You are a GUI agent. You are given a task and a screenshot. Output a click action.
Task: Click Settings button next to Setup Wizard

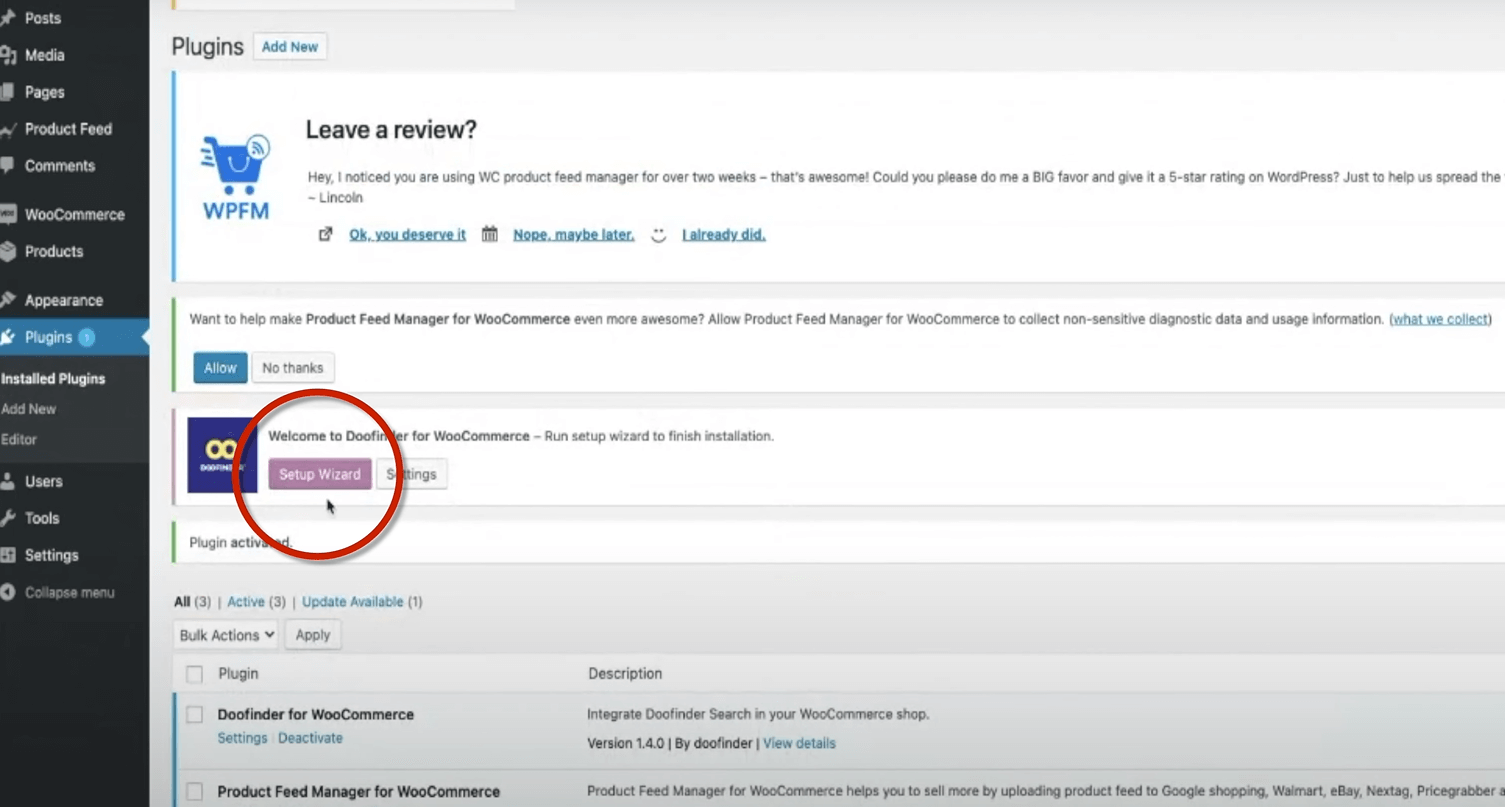[x=411, y=475]
